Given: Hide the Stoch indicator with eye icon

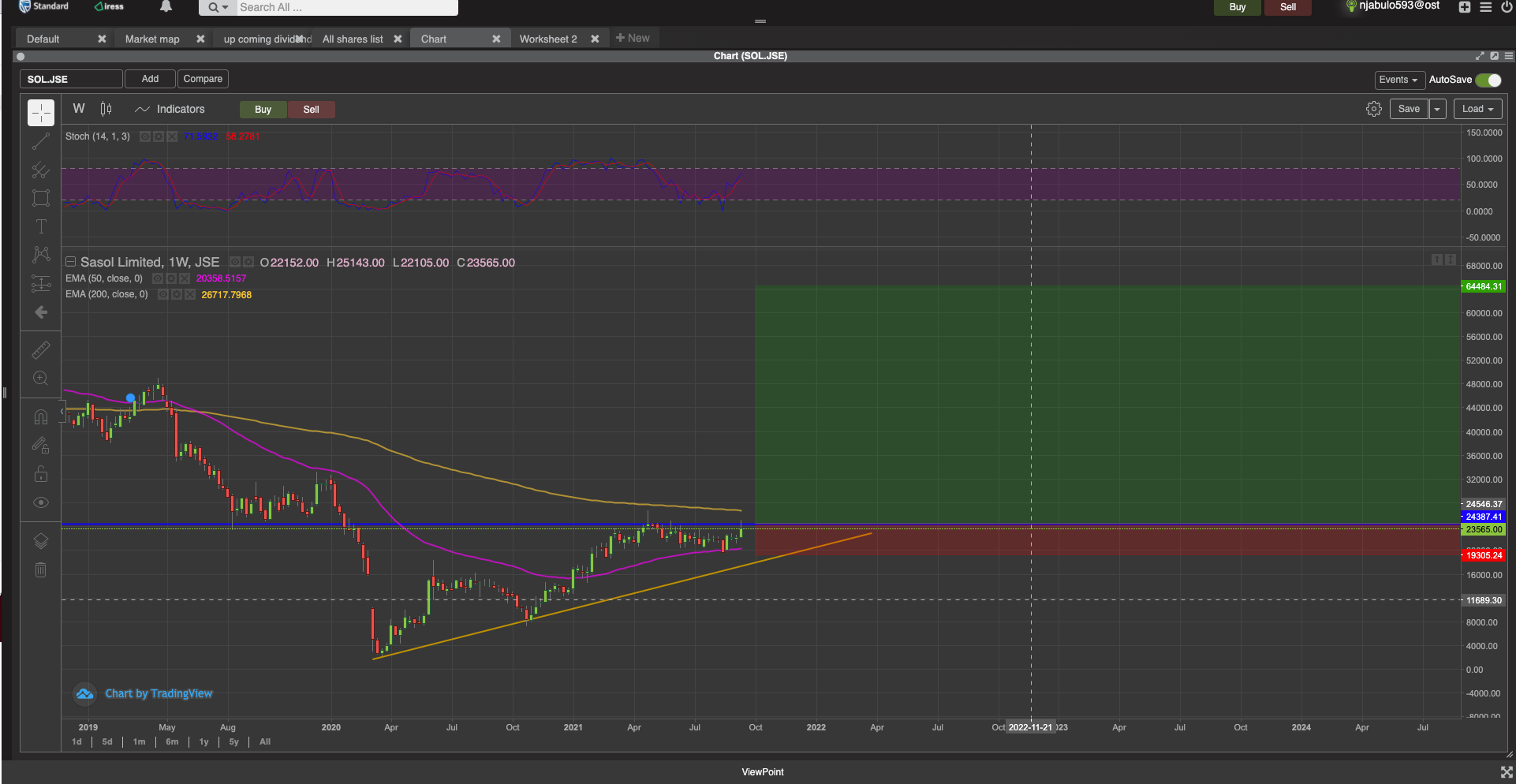Looking at the screenshot, I should click(145, 136).
